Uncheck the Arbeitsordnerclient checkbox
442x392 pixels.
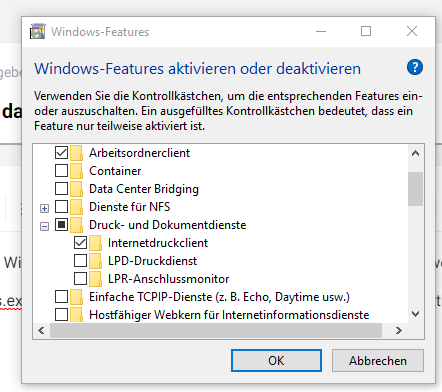click(61, 153)
